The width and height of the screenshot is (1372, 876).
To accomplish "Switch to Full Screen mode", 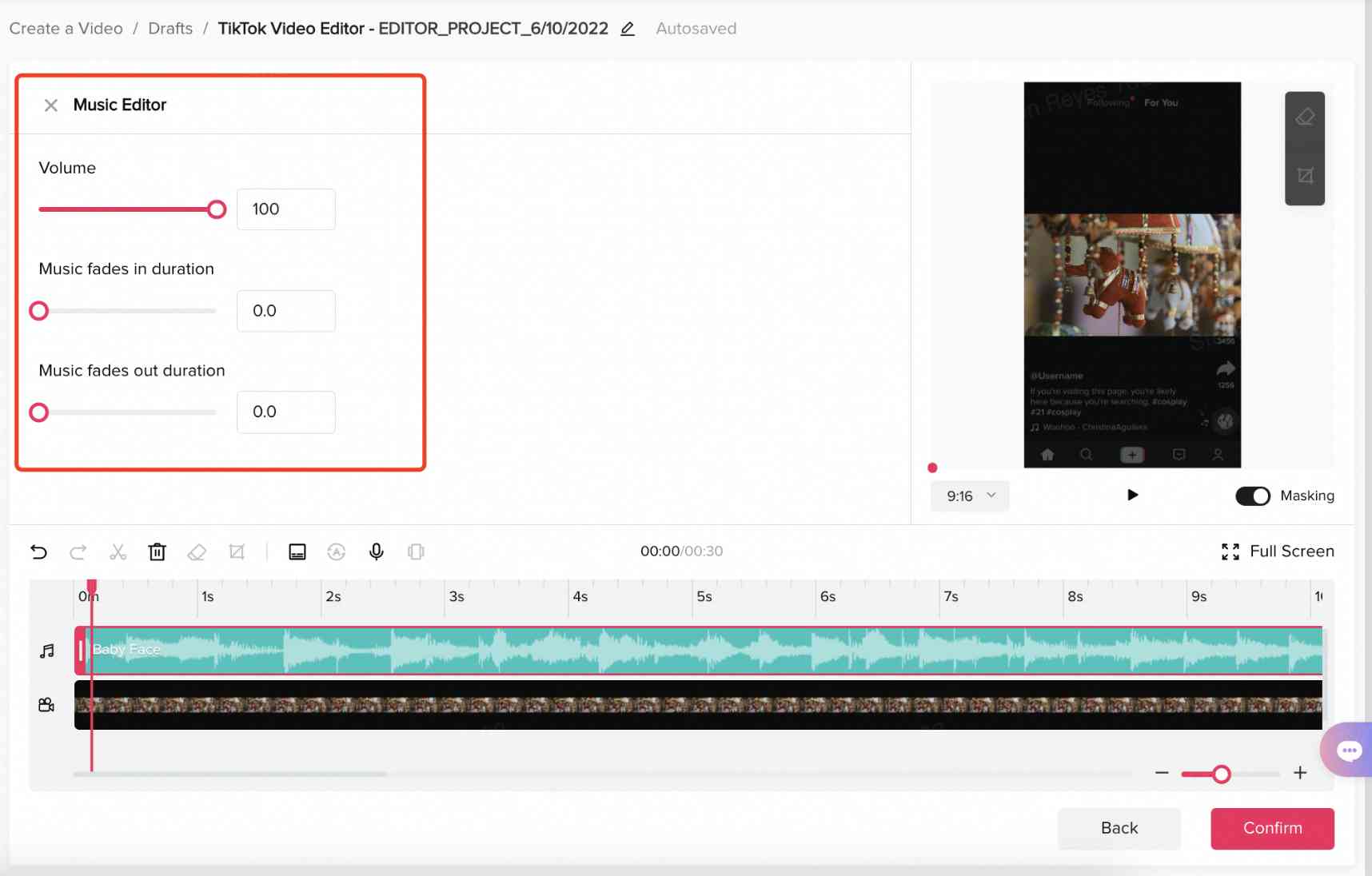I will tap(1277, 551).
